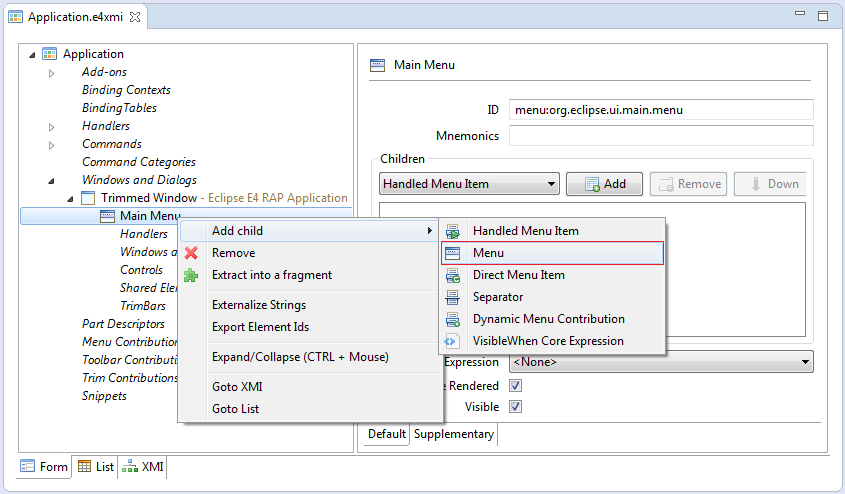Close the Application.e4xmi editor tab
Screen dimensions: 845x494
pyautogui.click(x=135, y=17)
